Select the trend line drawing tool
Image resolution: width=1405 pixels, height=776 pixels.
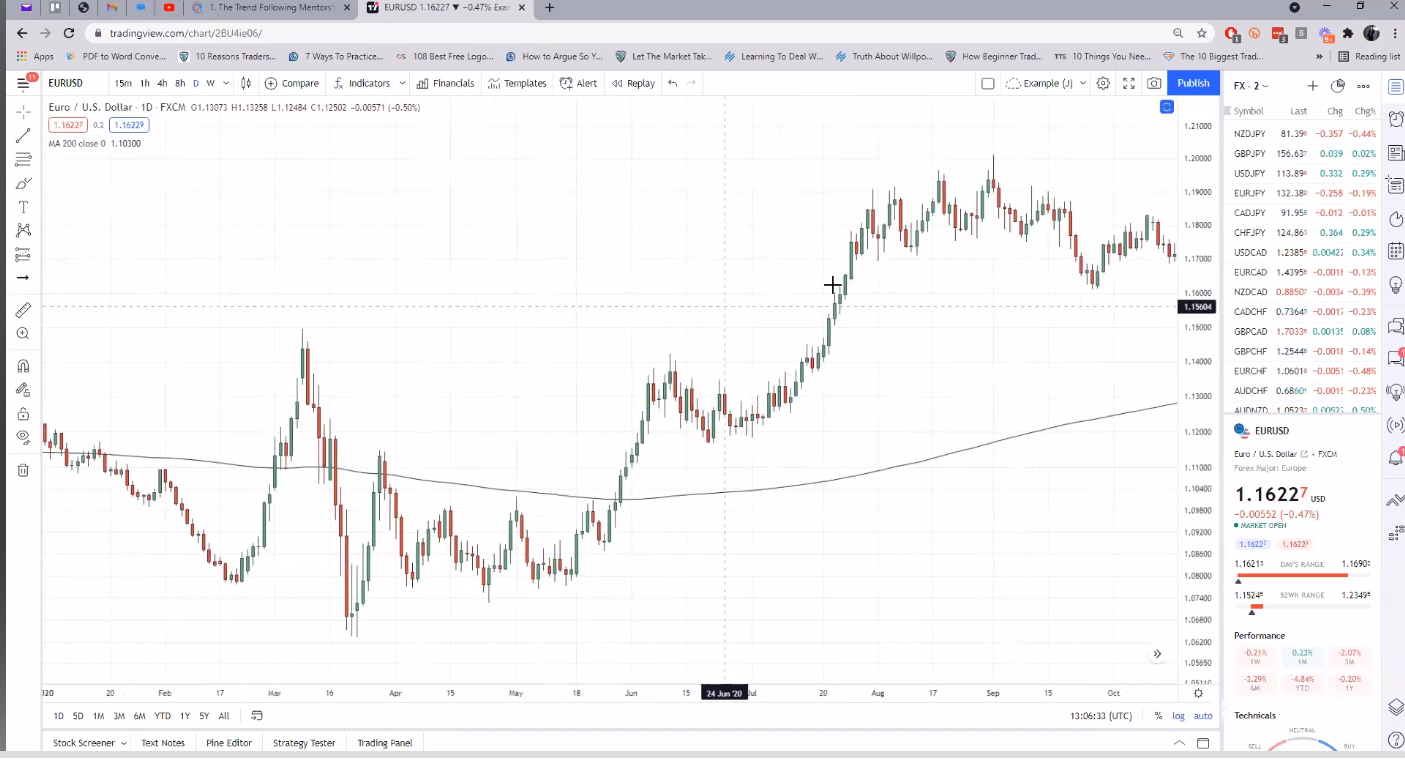[x=23, y=135]
